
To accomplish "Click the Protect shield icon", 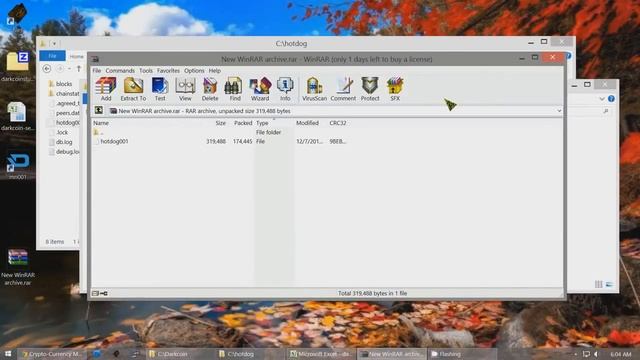I will tap(370, 89).
